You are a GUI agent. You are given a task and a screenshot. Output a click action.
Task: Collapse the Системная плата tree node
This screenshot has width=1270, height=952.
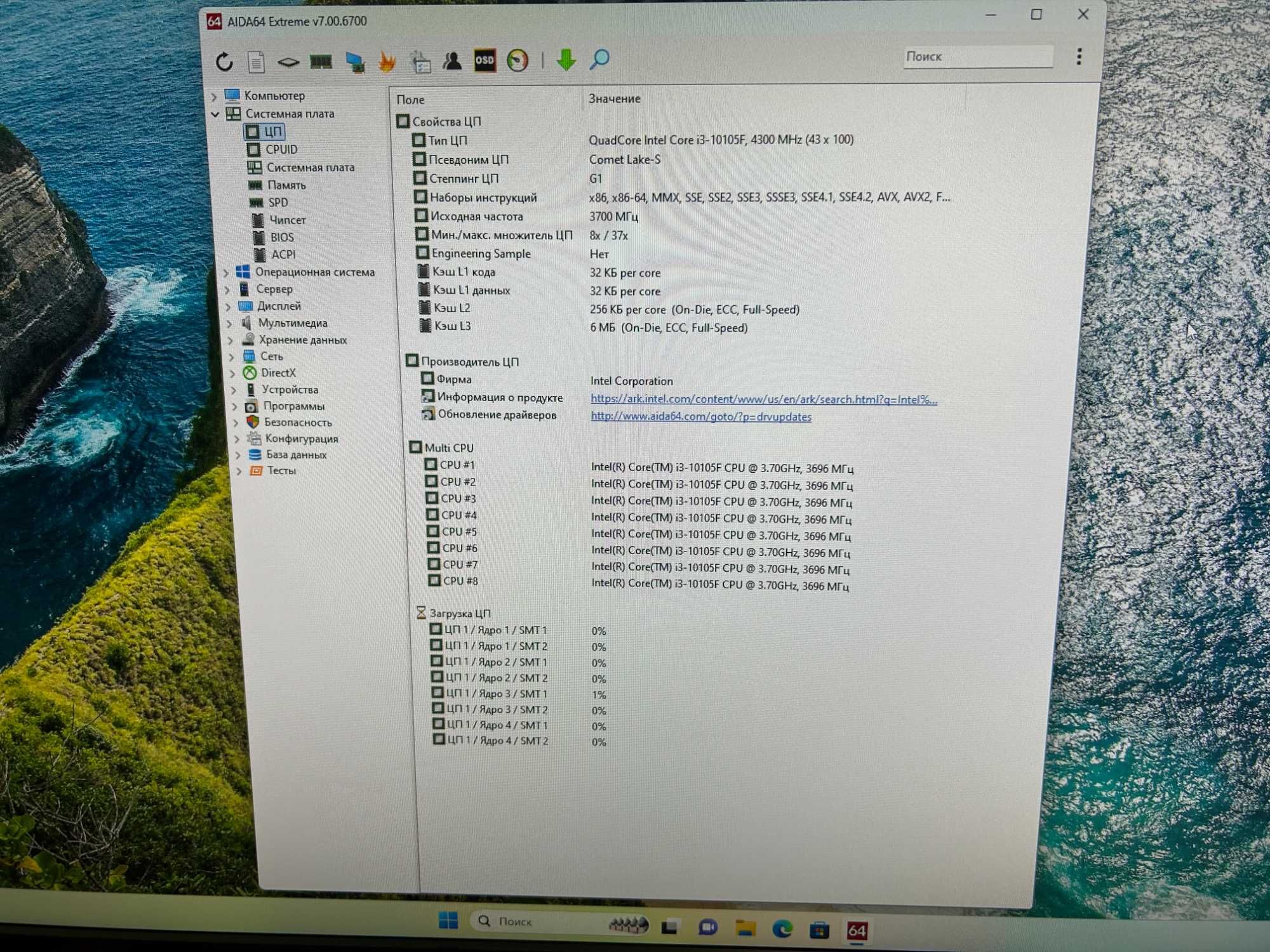(x=215, y=114)
